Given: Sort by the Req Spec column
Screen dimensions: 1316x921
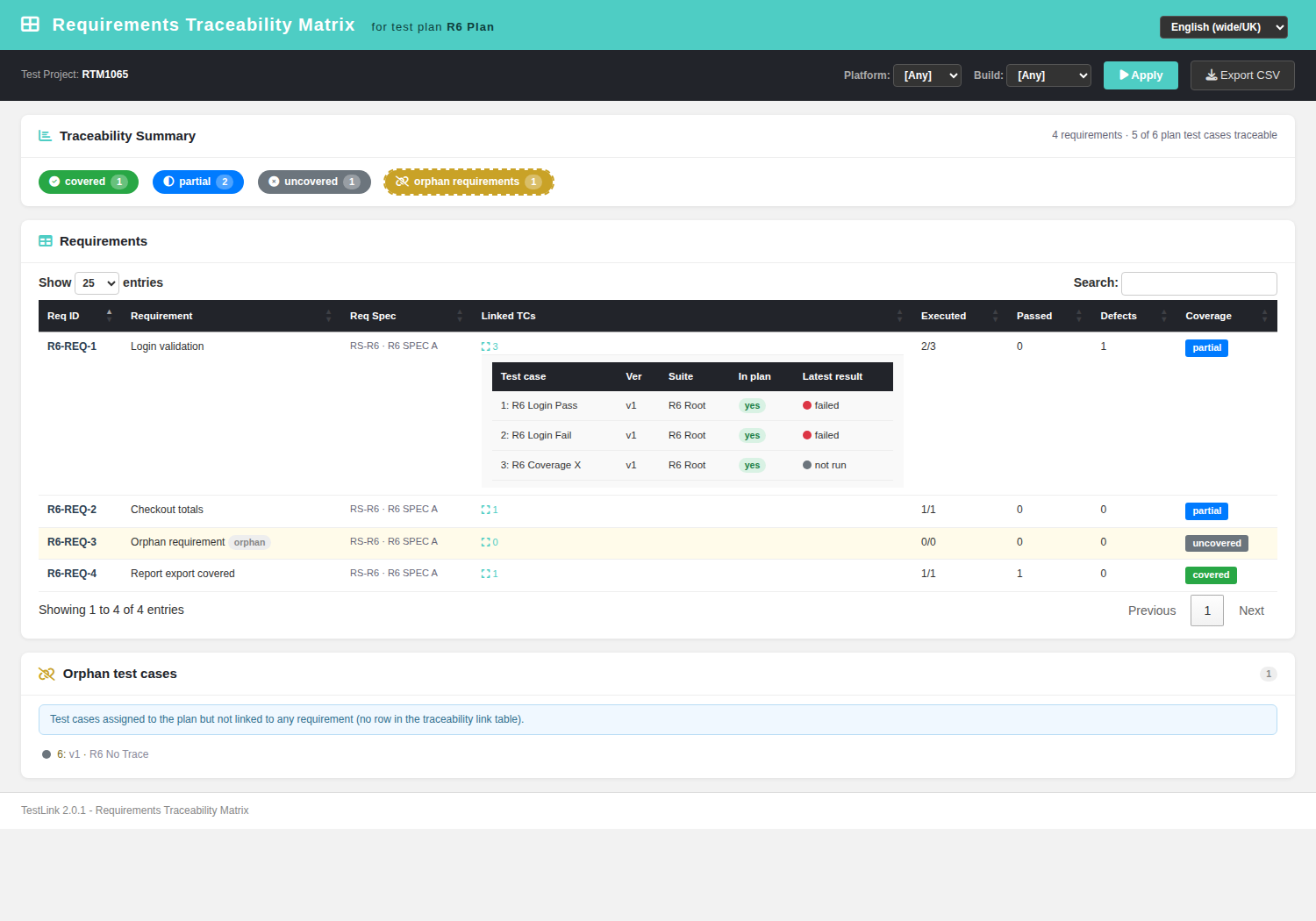Looking at the screenshot, I should pyautogui.click(x=406, y=316).
